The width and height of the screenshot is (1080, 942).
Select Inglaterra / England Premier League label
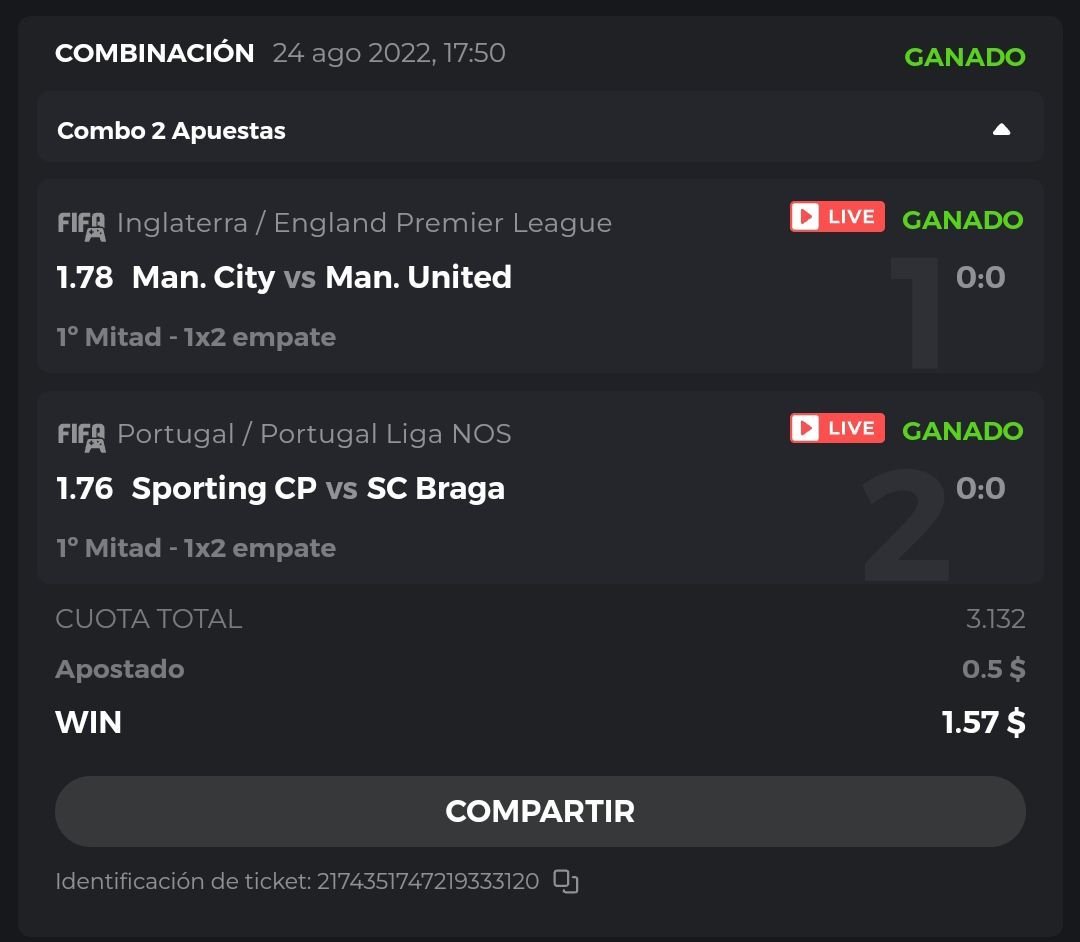364,223
